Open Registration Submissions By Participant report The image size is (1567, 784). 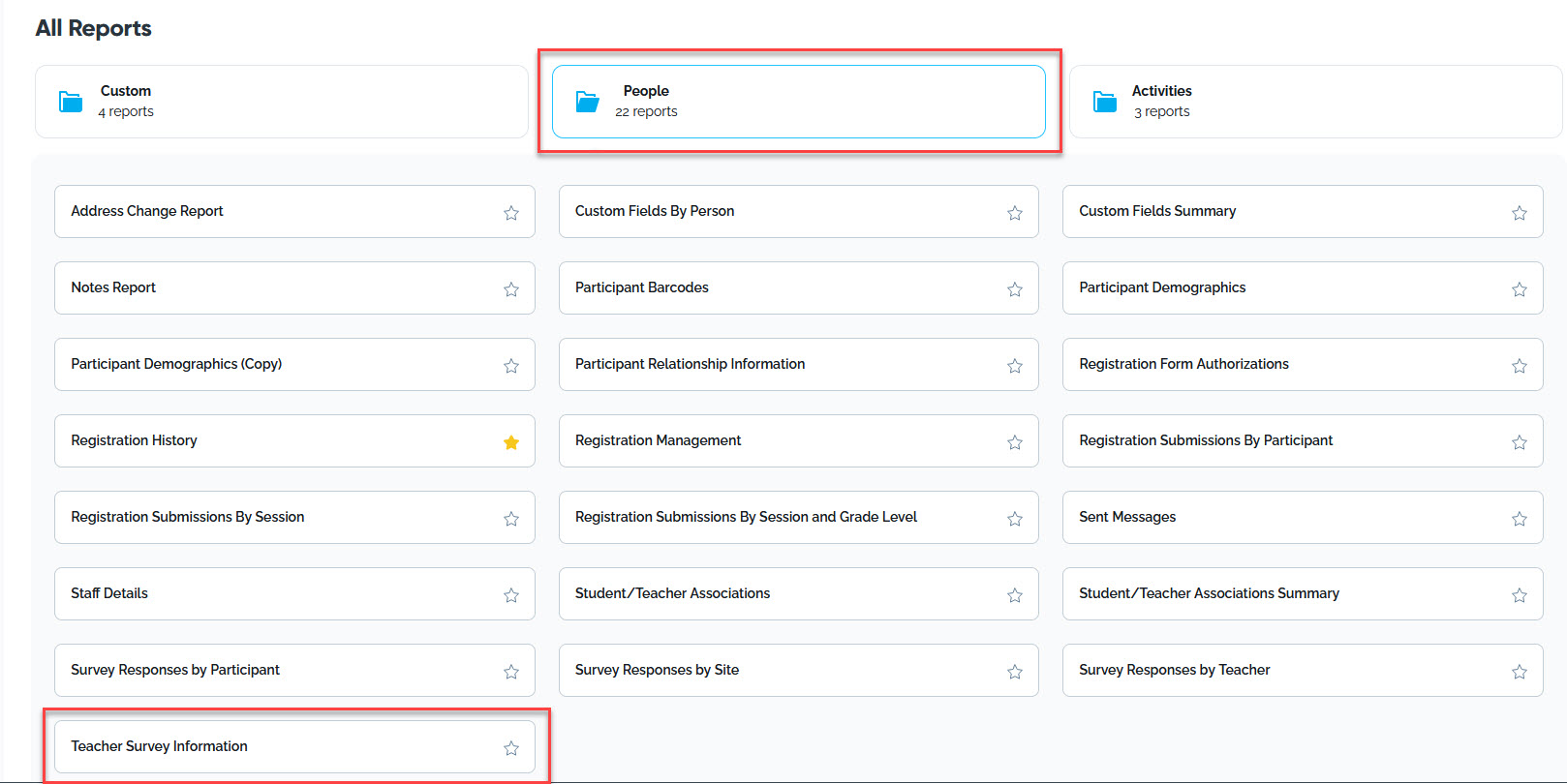1303,440
